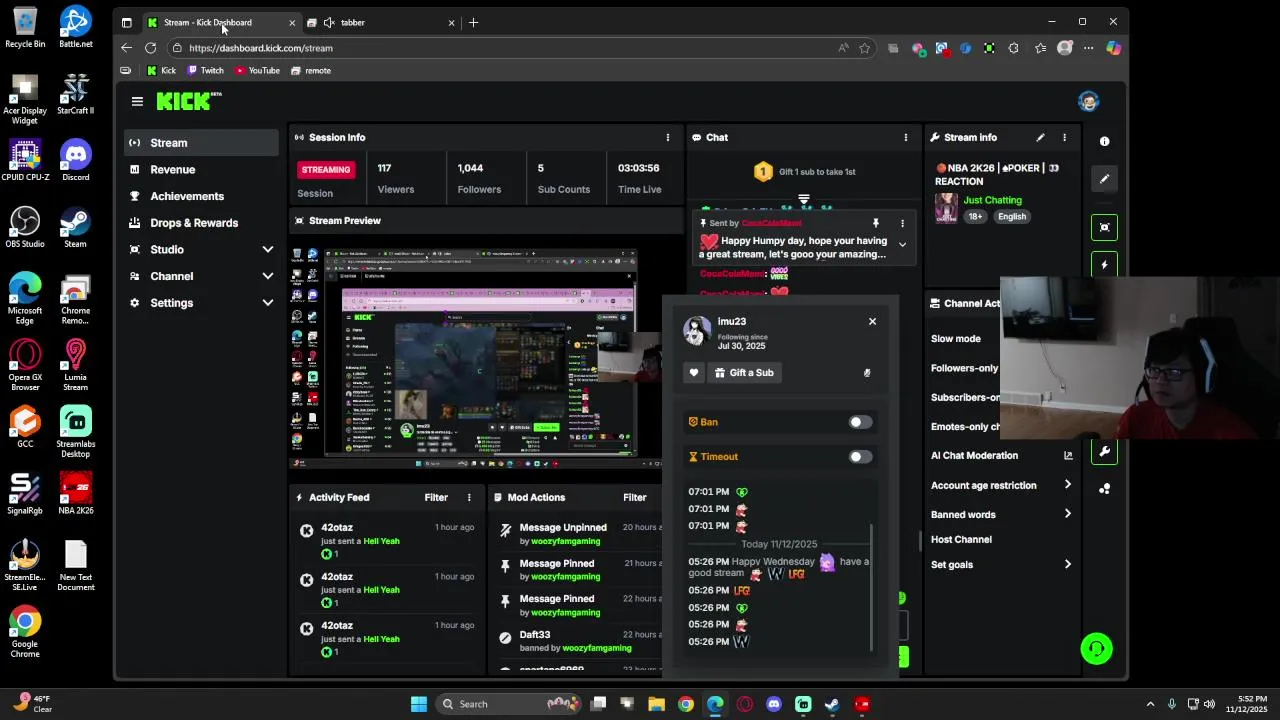This screenshot has width=1280, height=720.
Task: Open Session Info three-dot menu
Action: pos(668,137)
